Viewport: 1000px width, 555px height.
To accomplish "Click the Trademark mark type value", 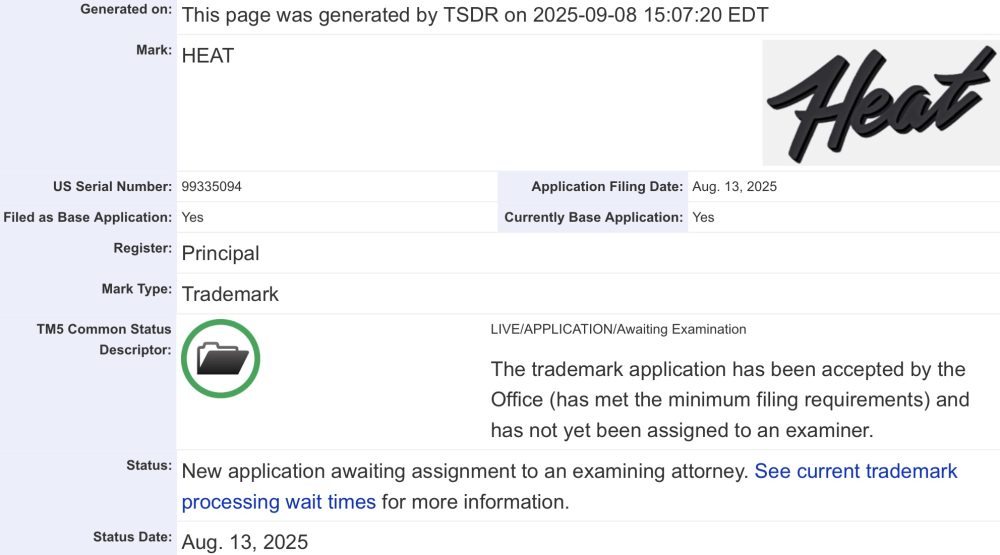I will (230, 294).
